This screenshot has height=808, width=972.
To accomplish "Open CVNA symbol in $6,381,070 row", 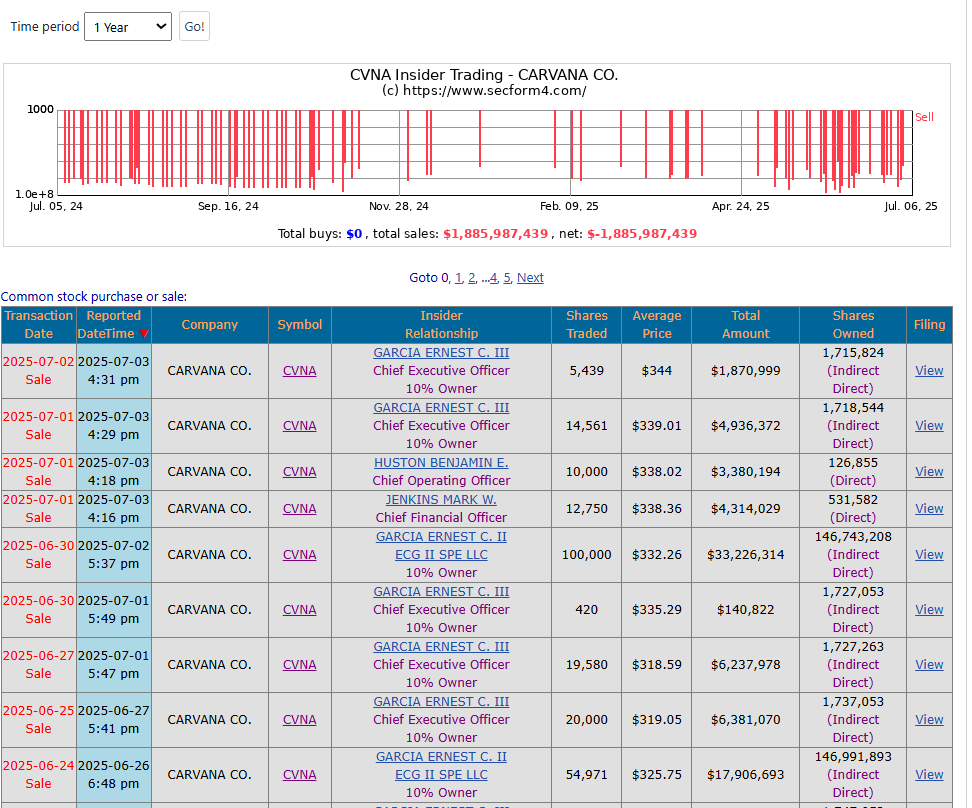I will [x=299, y=720].
